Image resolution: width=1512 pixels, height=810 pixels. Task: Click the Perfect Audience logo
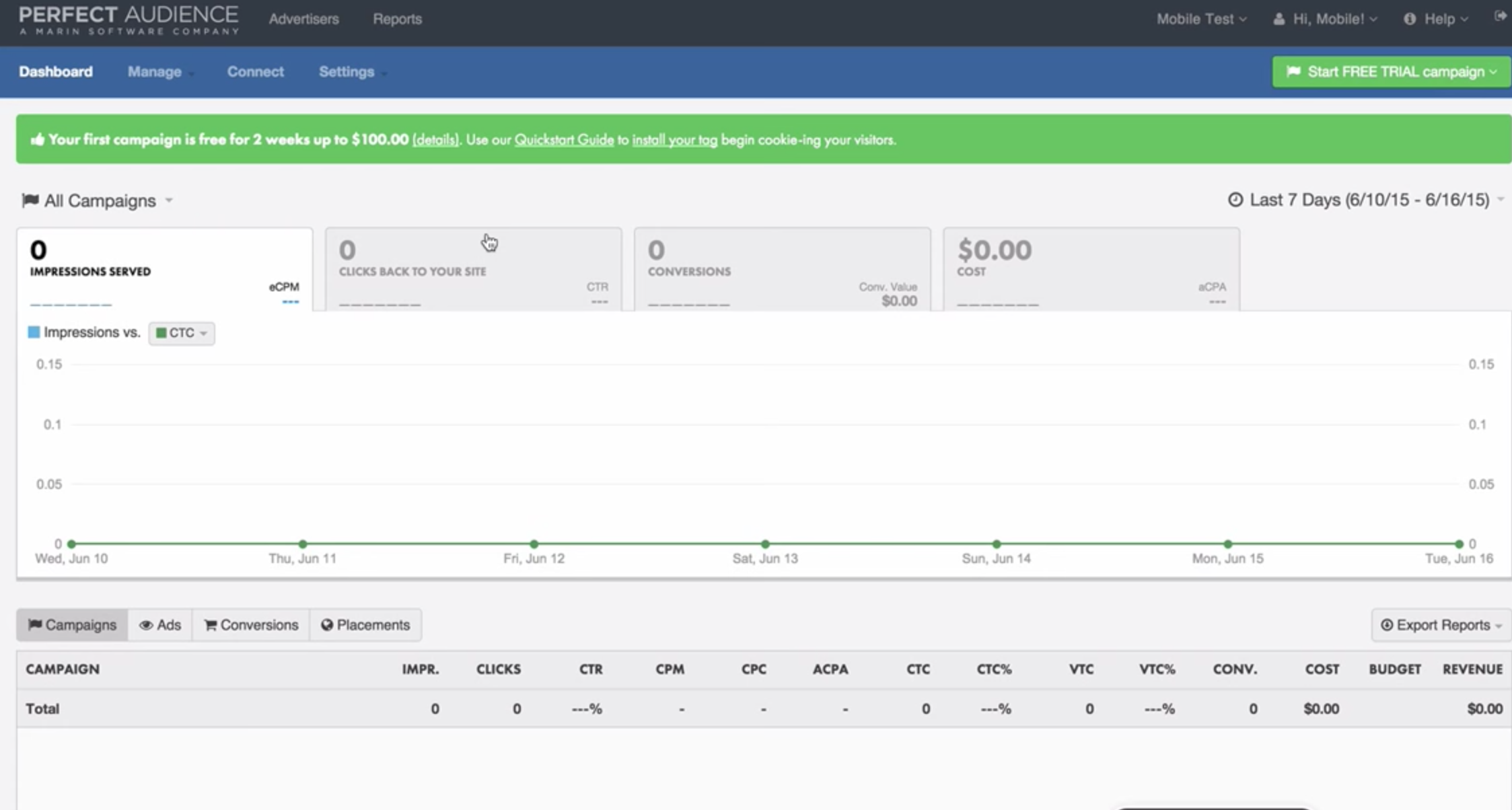click(129, 20)
